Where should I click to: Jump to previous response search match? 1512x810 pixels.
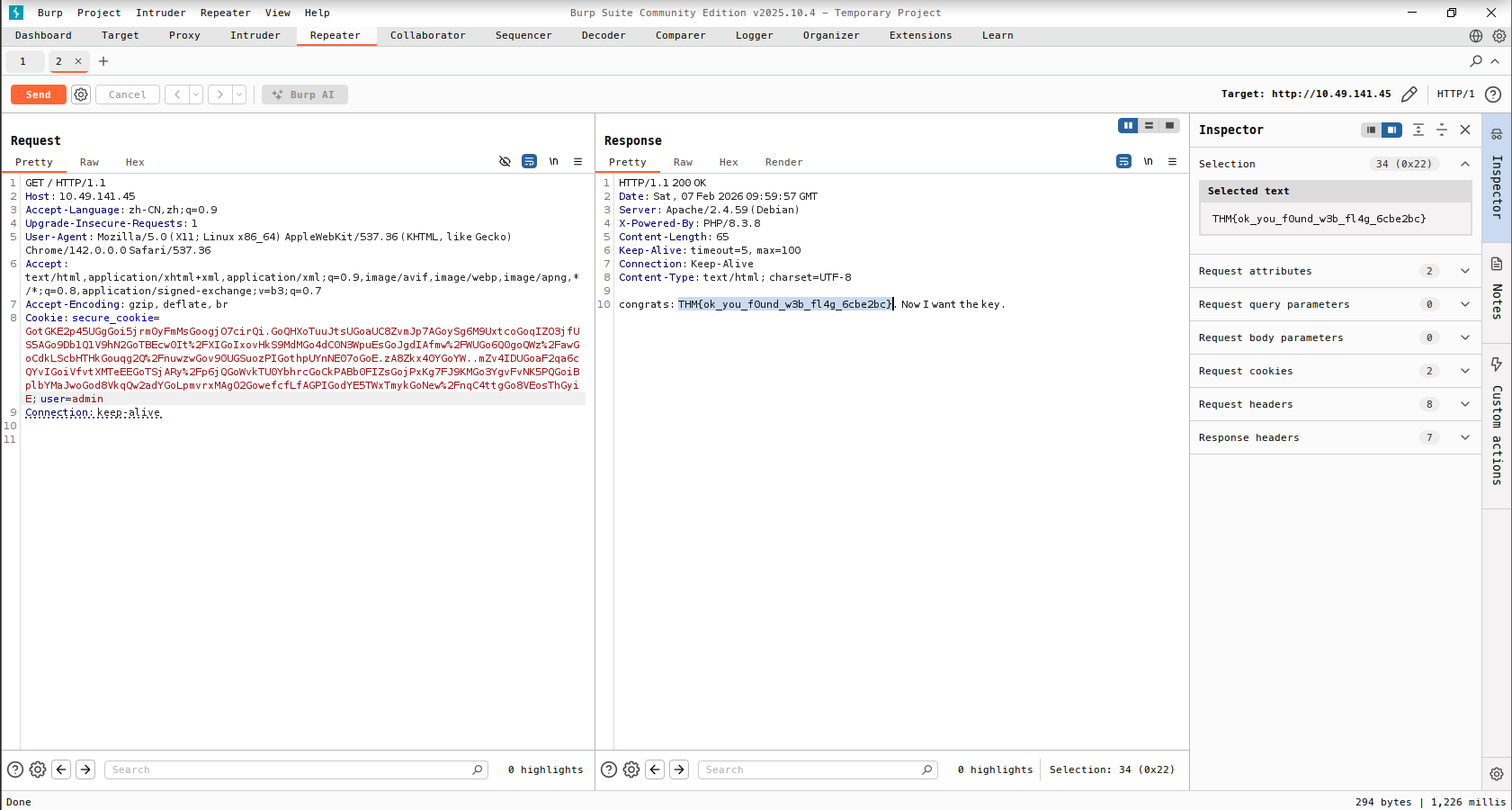[655, 769]
